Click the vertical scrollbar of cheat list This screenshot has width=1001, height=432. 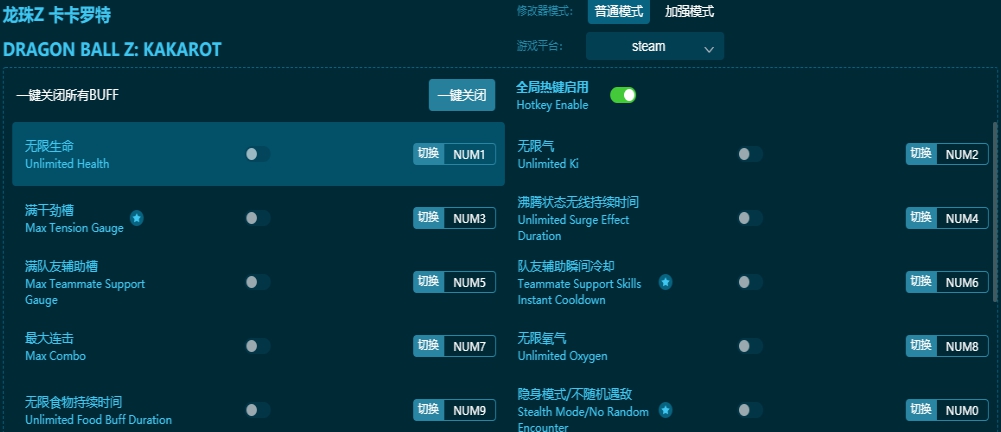[x=995, y=212]
